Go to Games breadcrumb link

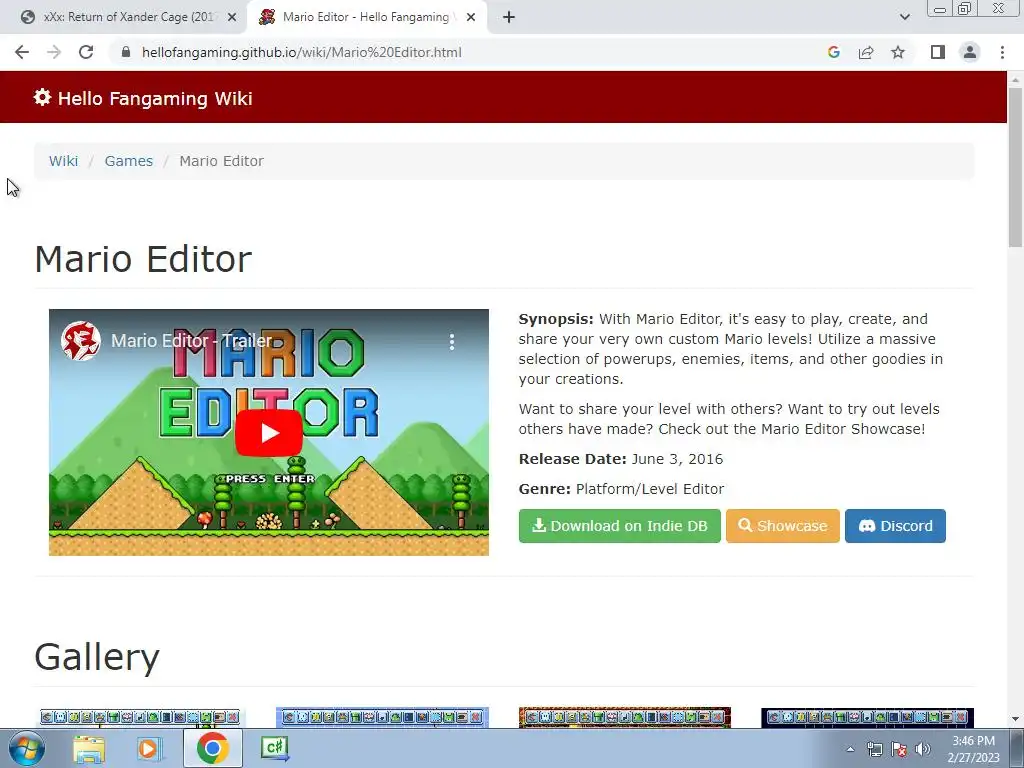[129, 161]
